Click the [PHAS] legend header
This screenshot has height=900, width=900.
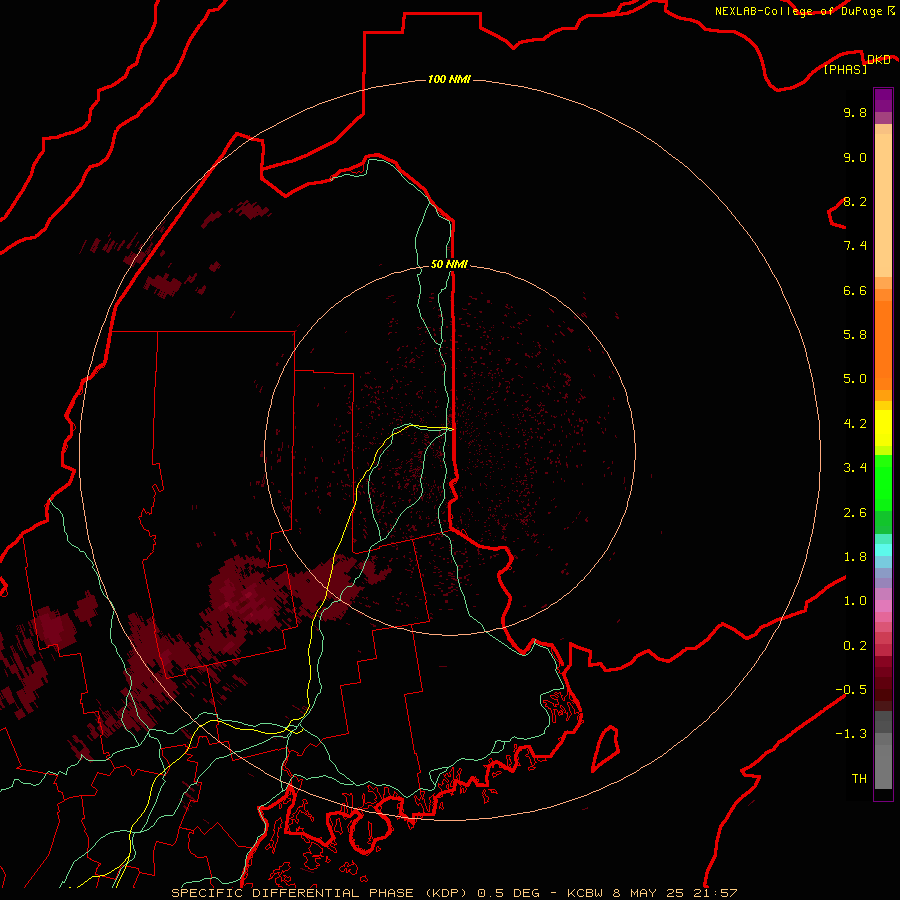tap(845, 69)
